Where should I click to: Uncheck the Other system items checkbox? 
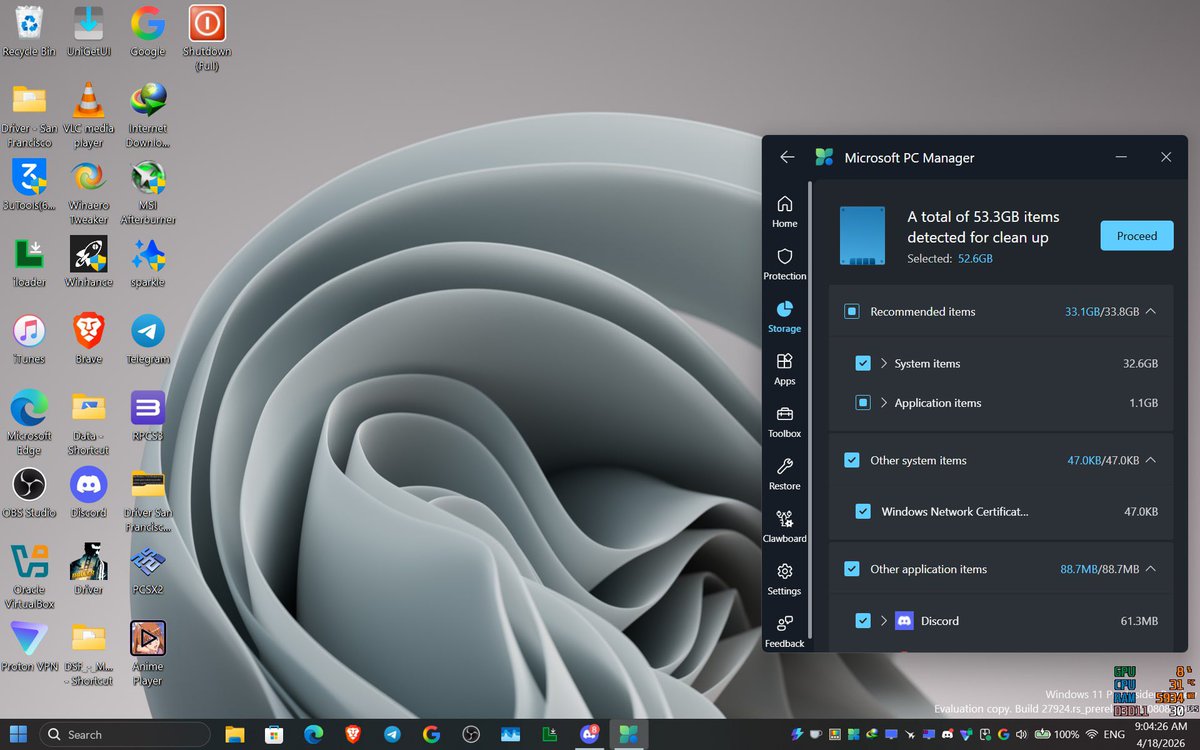click(x=852, y=461)
